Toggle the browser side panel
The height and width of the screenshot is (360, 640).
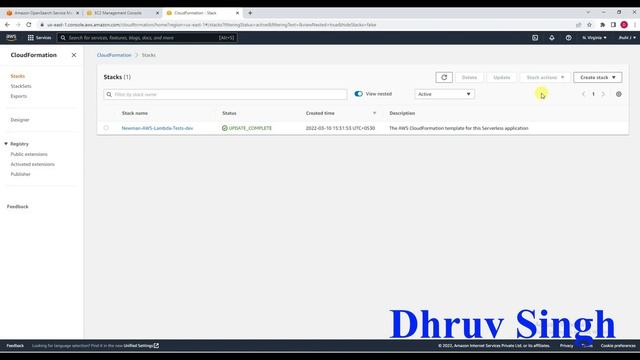click(x=613, y=24)
